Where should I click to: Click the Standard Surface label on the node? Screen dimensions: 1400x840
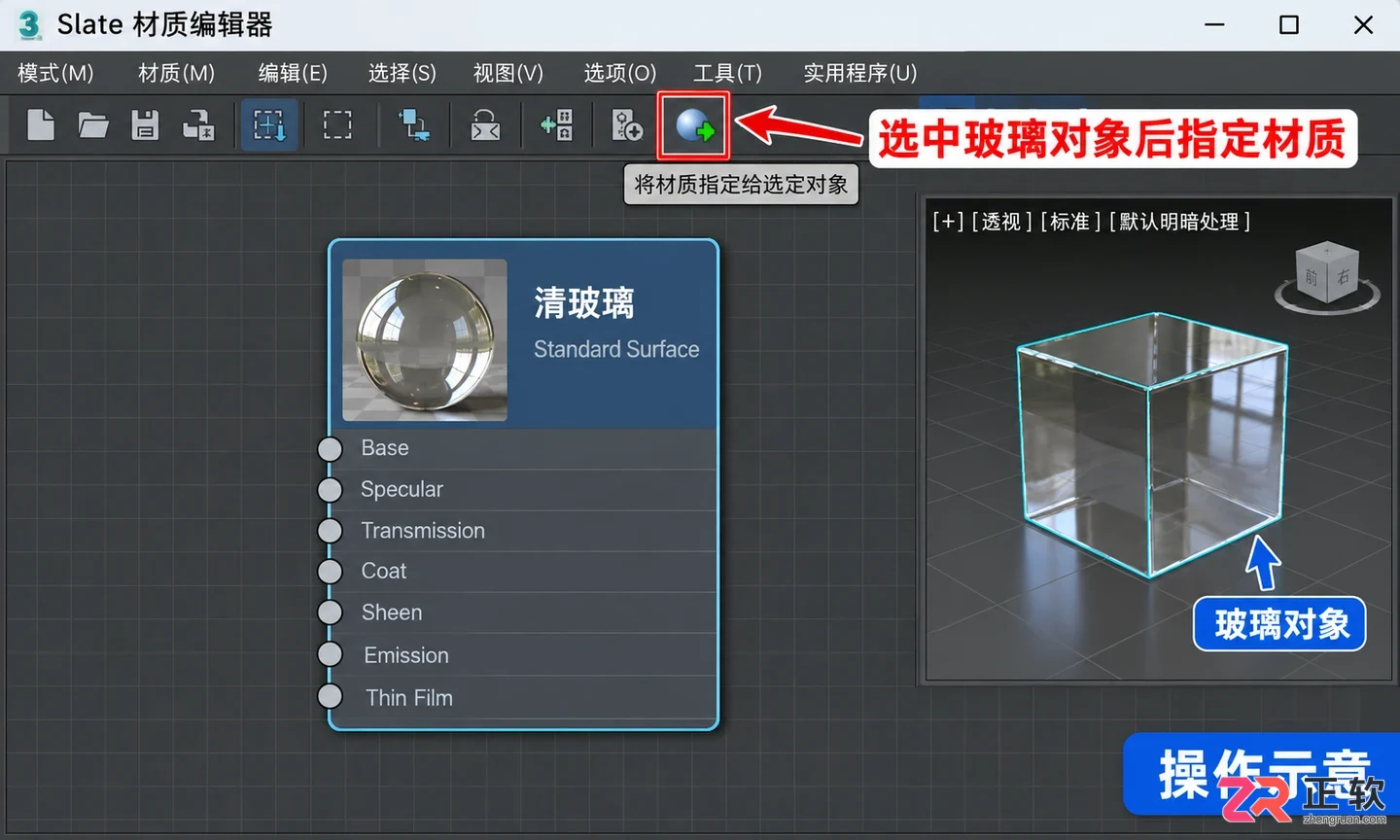[x=616, y=349]
